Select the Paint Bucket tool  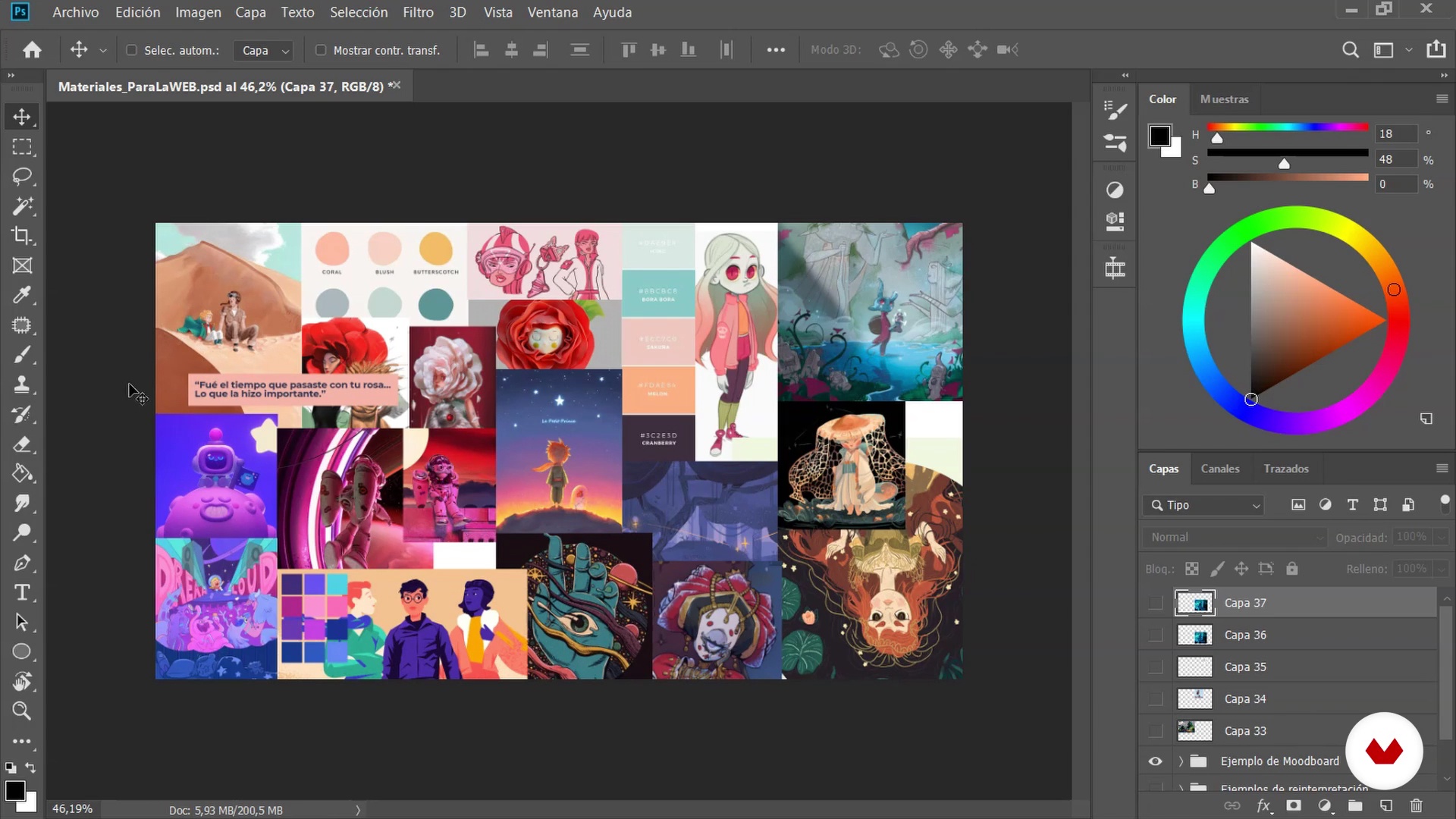[x=22, y=474]
